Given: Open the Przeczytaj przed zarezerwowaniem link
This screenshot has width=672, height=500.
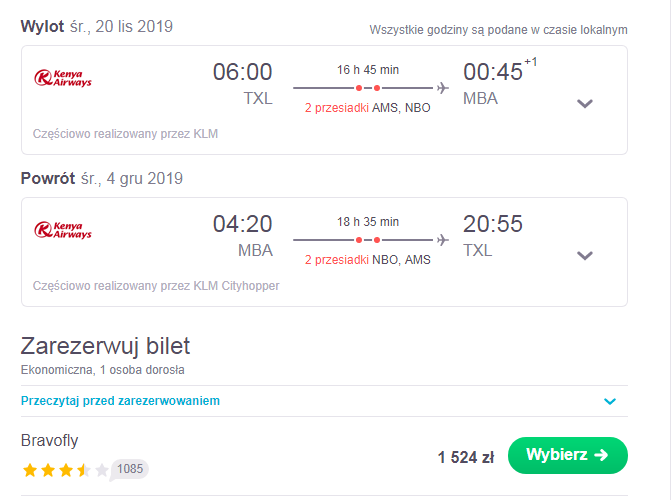Looking at the screenshot, I should coord(120,401).
